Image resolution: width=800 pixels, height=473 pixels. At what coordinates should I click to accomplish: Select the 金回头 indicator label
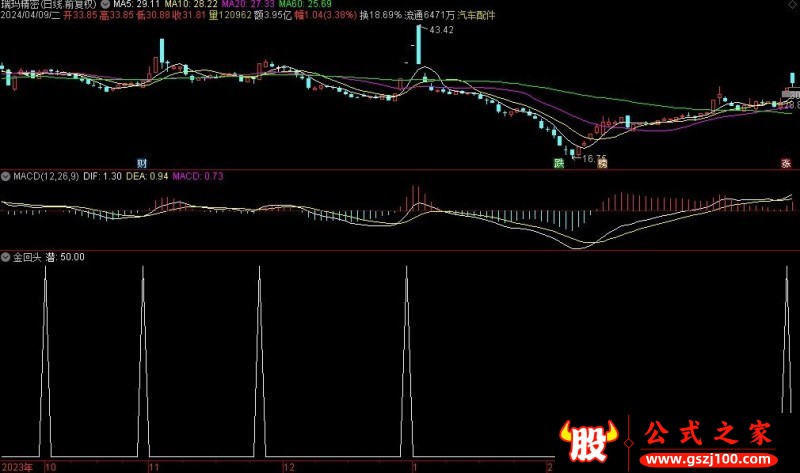click(x=26, y=257)
